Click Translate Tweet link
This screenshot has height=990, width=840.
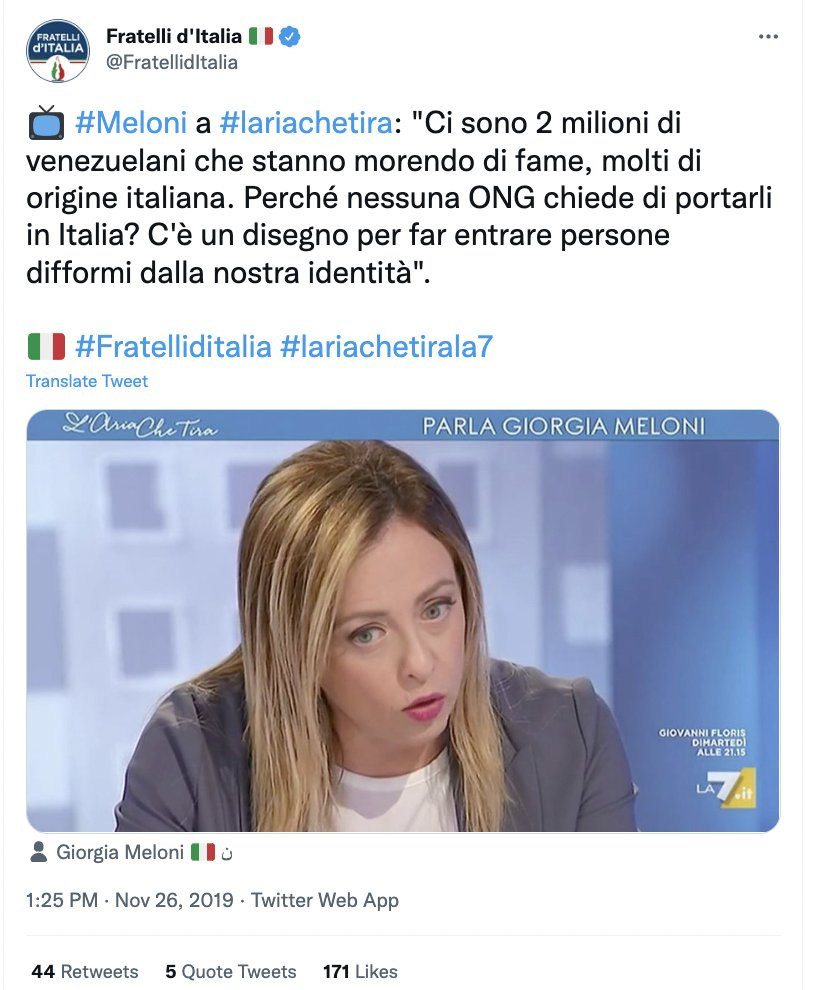tap(87, 381)
